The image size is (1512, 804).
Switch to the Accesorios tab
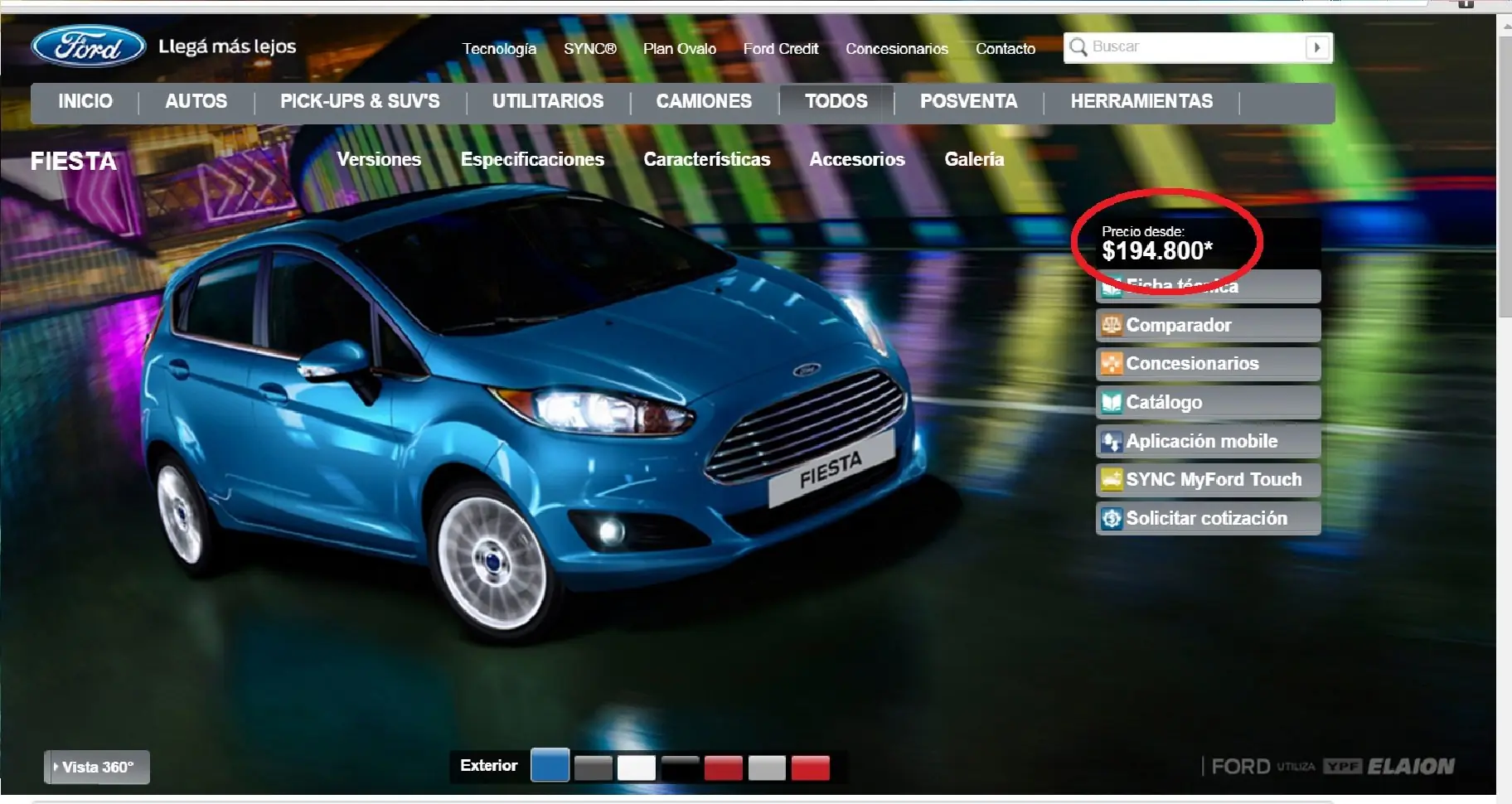(x=857, y=159)
